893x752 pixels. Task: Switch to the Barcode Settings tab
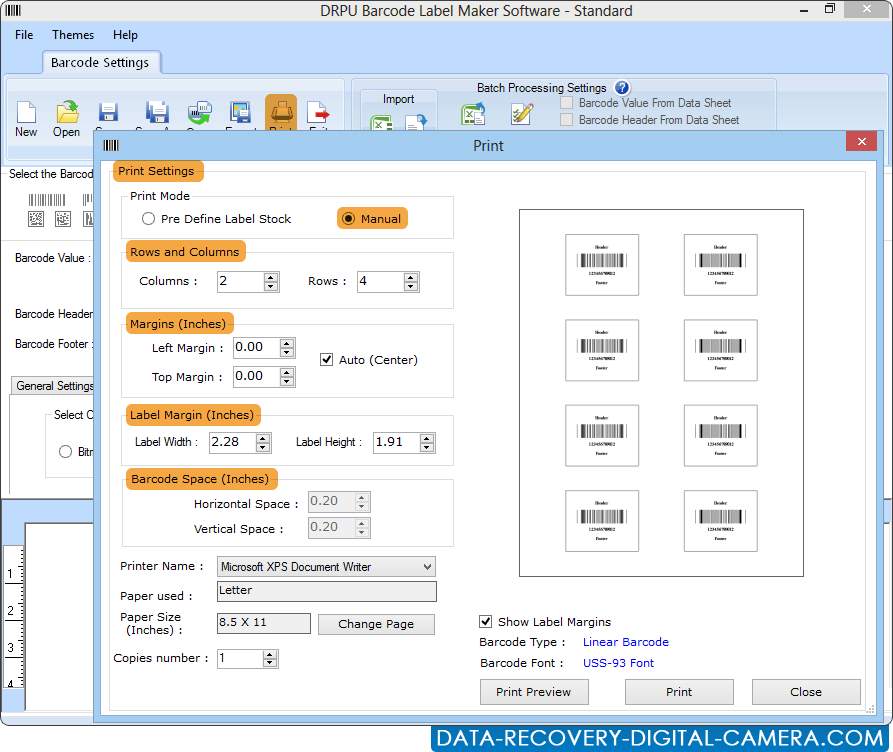coord(101,62)
